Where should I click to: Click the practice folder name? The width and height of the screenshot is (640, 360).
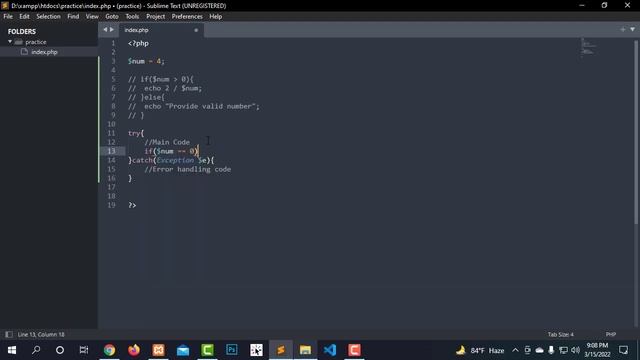tap(36, 42)
